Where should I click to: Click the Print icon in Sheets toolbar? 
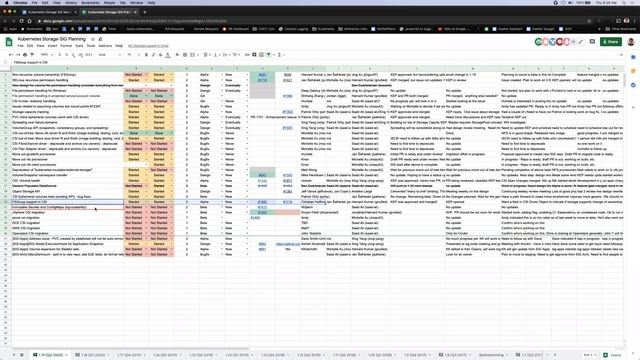coord(25,55)
